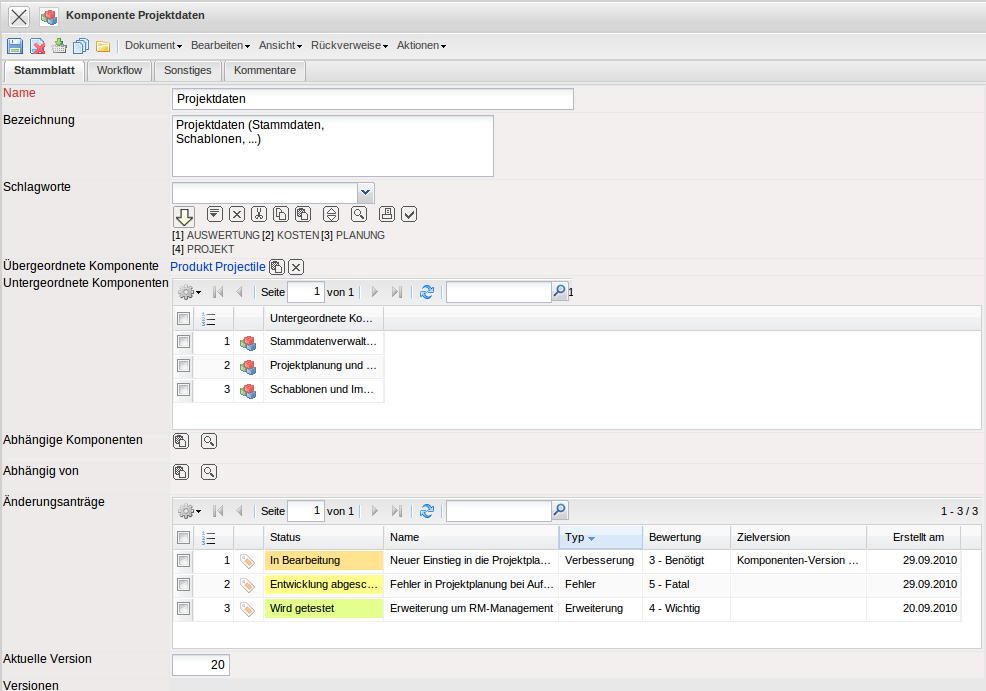Switch to the Workflow tab
The width and height of the screenshot is (986, 691).
(119, 71)
